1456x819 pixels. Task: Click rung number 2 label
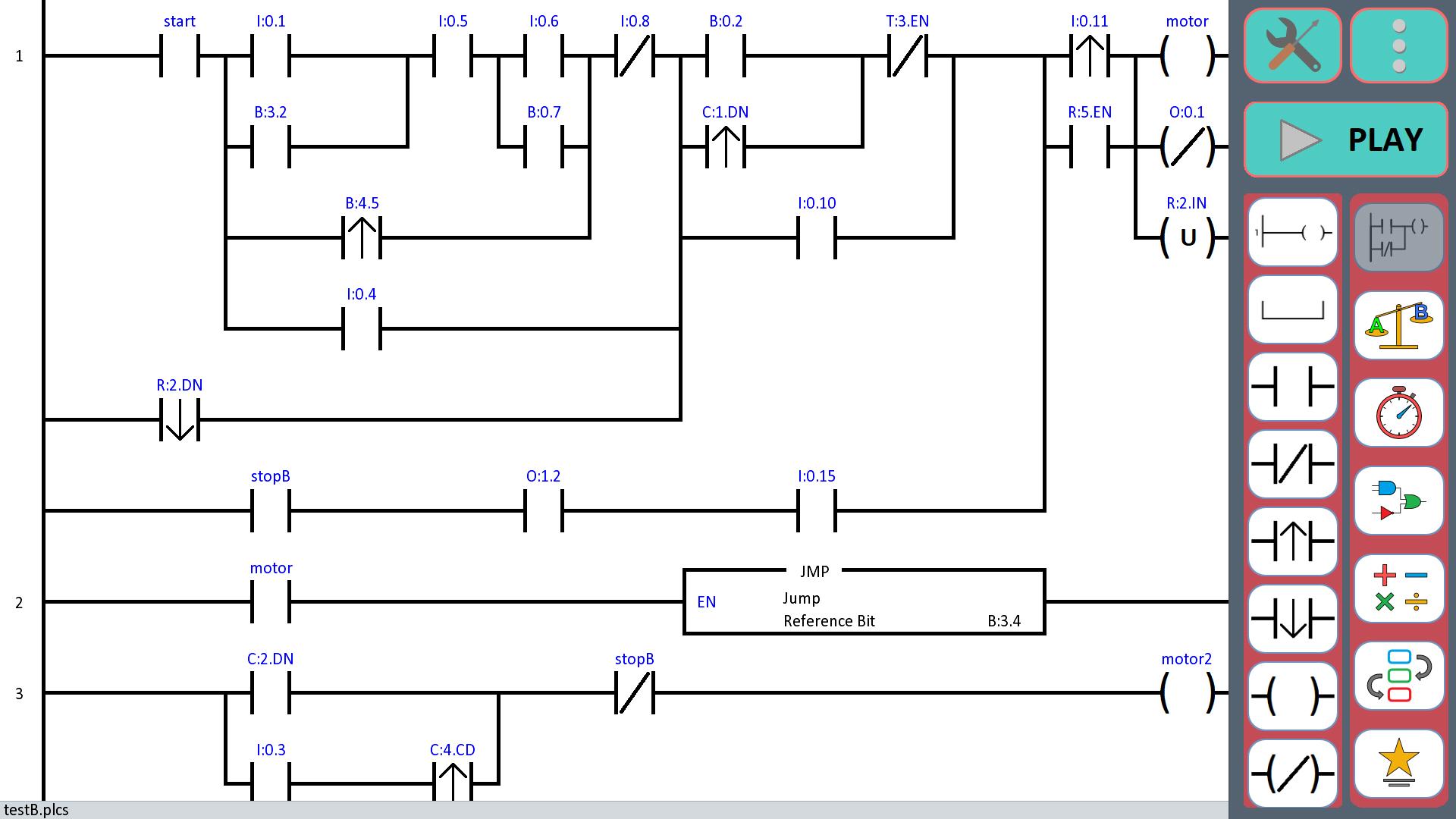pyautogui.click(x=20, y=603)
